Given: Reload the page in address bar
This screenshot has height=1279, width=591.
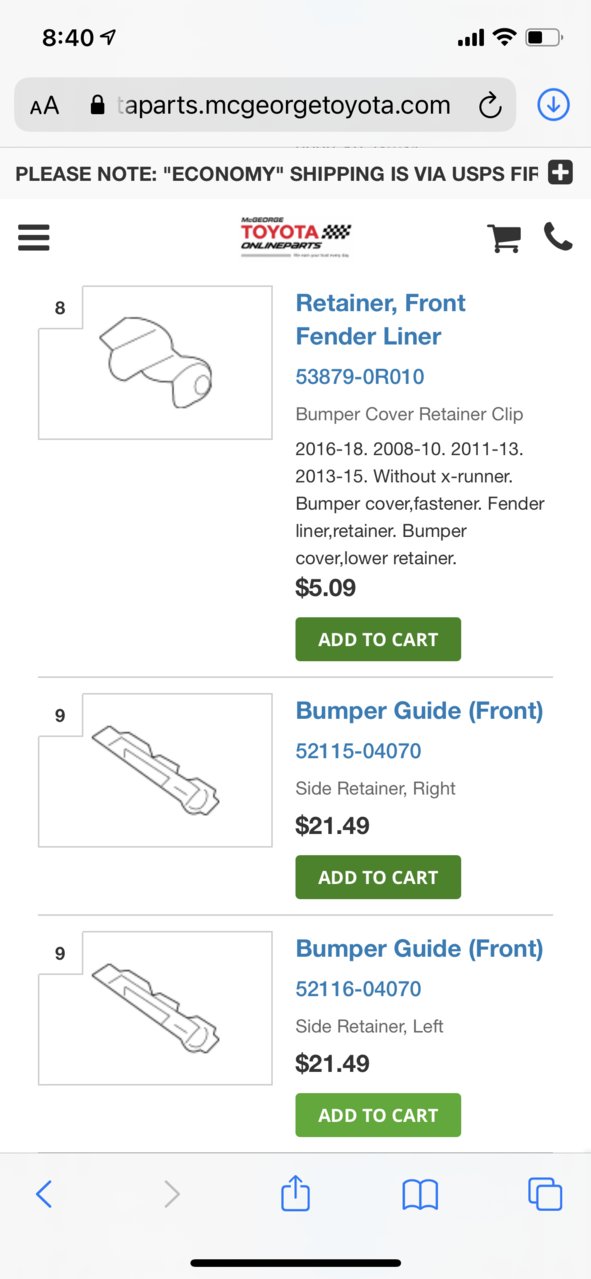Looking at the screenshot, I should click(489, 105).
